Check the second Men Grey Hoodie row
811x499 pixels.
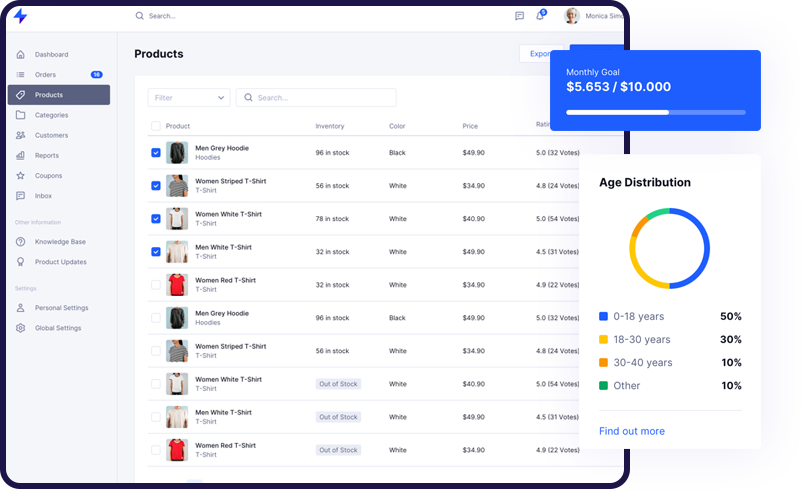[156, 318]
